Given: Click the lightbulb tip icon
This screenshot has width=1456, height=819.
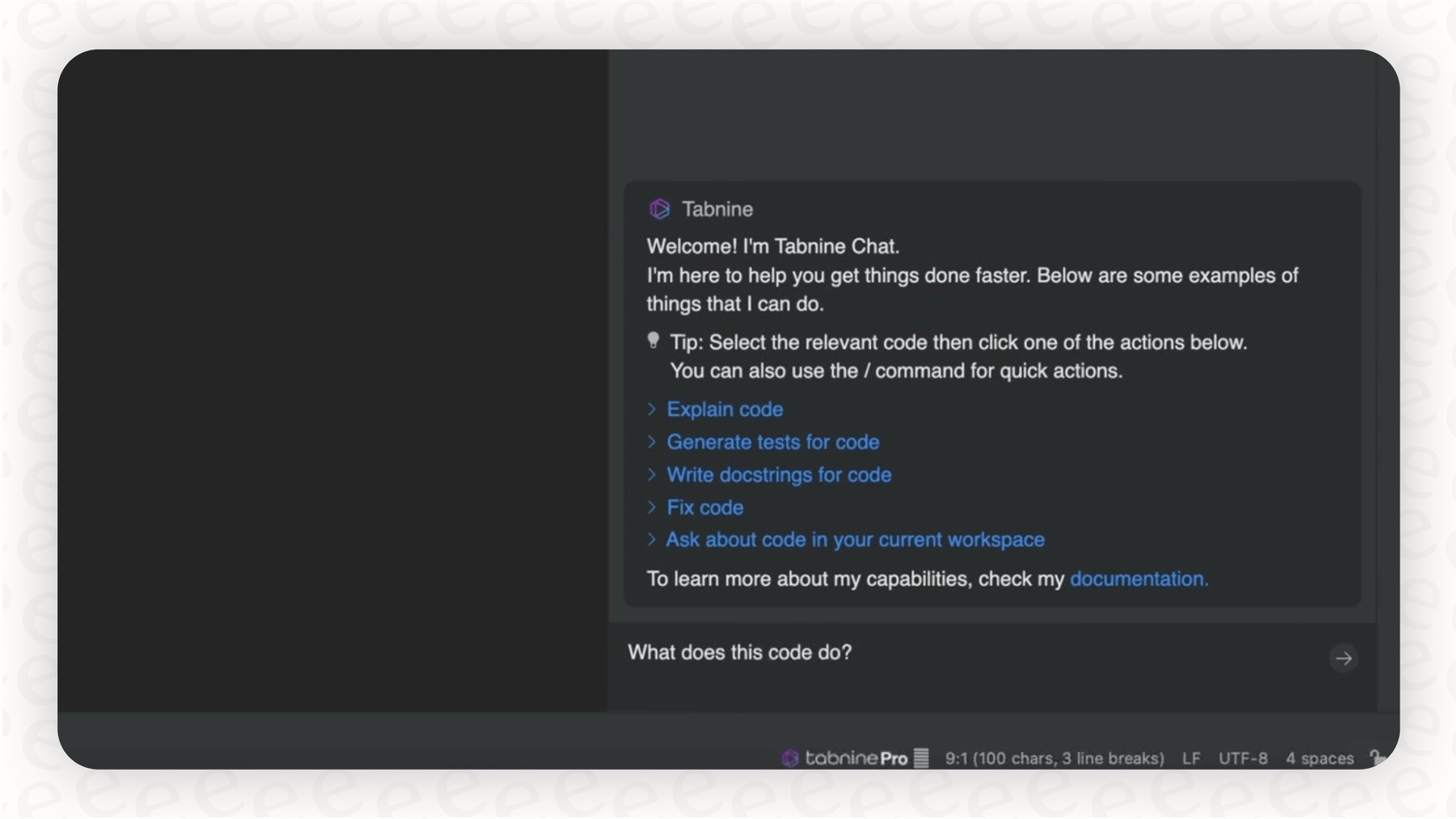Looking at the screenshot, I should [653, 340].
